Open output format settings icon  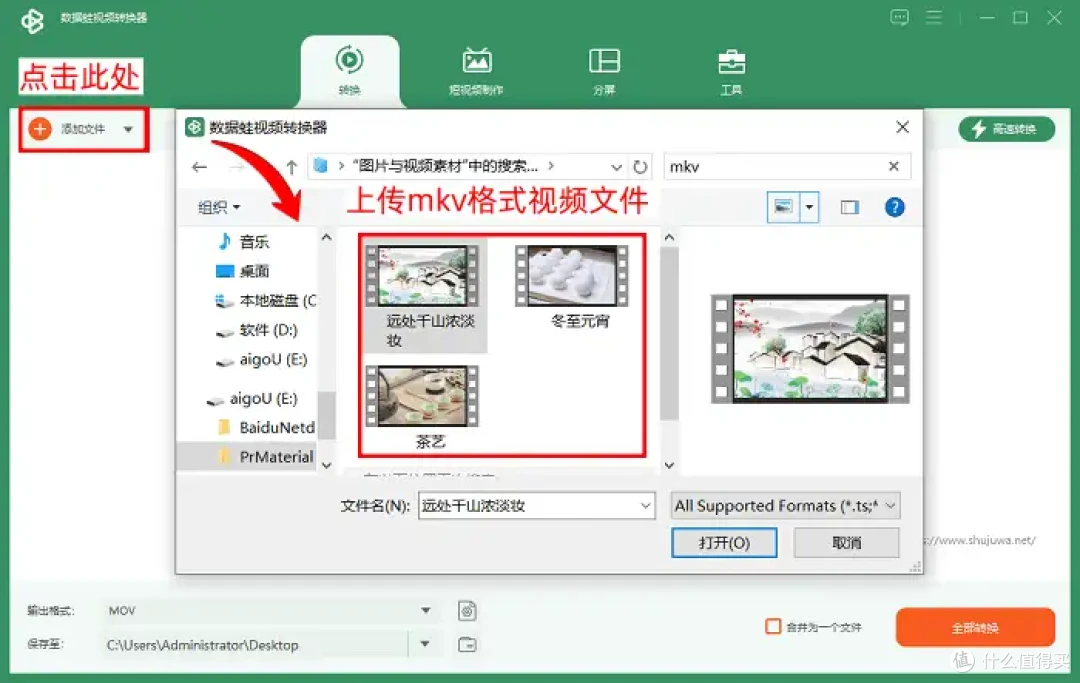click(468, 611)
